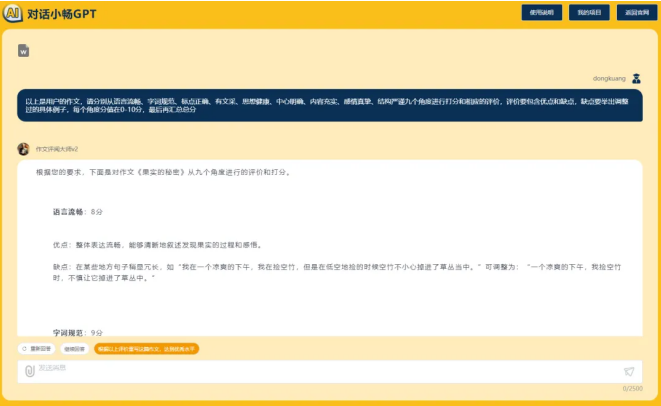The width and height of the screenshot is (661, 406).
Task: Open 使用说明 in the top bar
Action: click(541, 13)
